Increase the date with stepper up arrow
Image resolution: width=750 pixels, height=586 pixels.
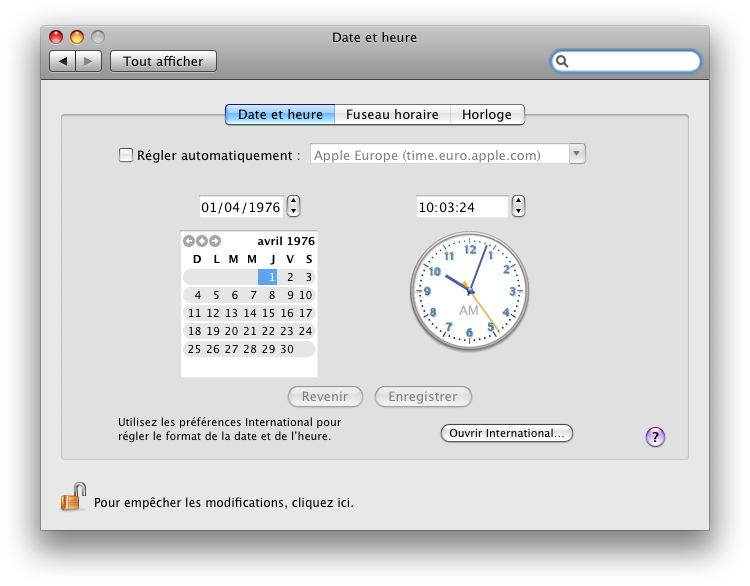click(x=294, y=201)
